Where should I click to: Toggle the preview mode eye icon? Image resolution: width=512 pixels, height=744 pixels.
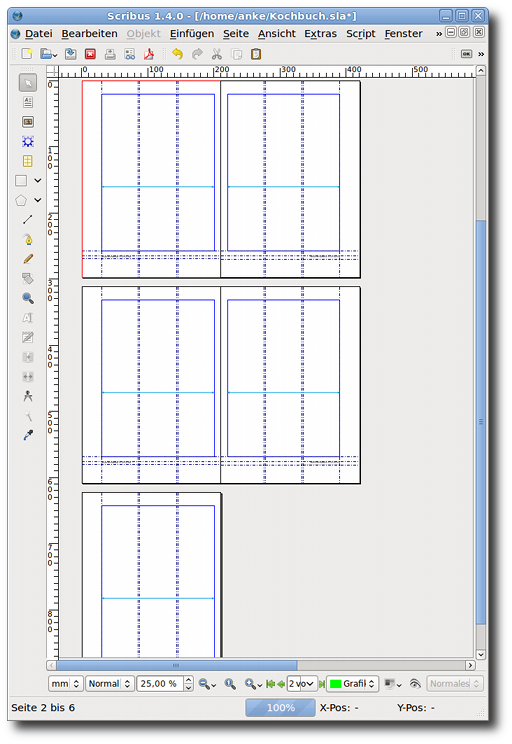coord(415,684)
